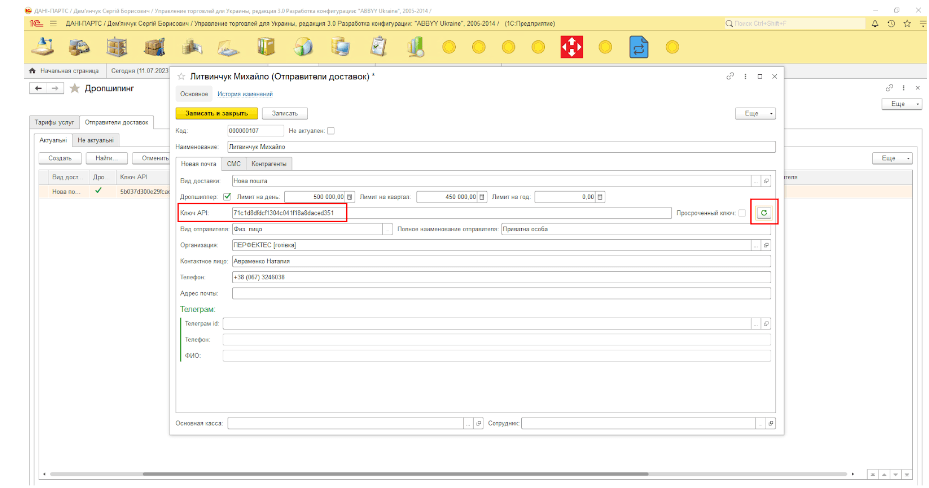
Task: Switch to the СМС tab
Action: pos(232,164)
